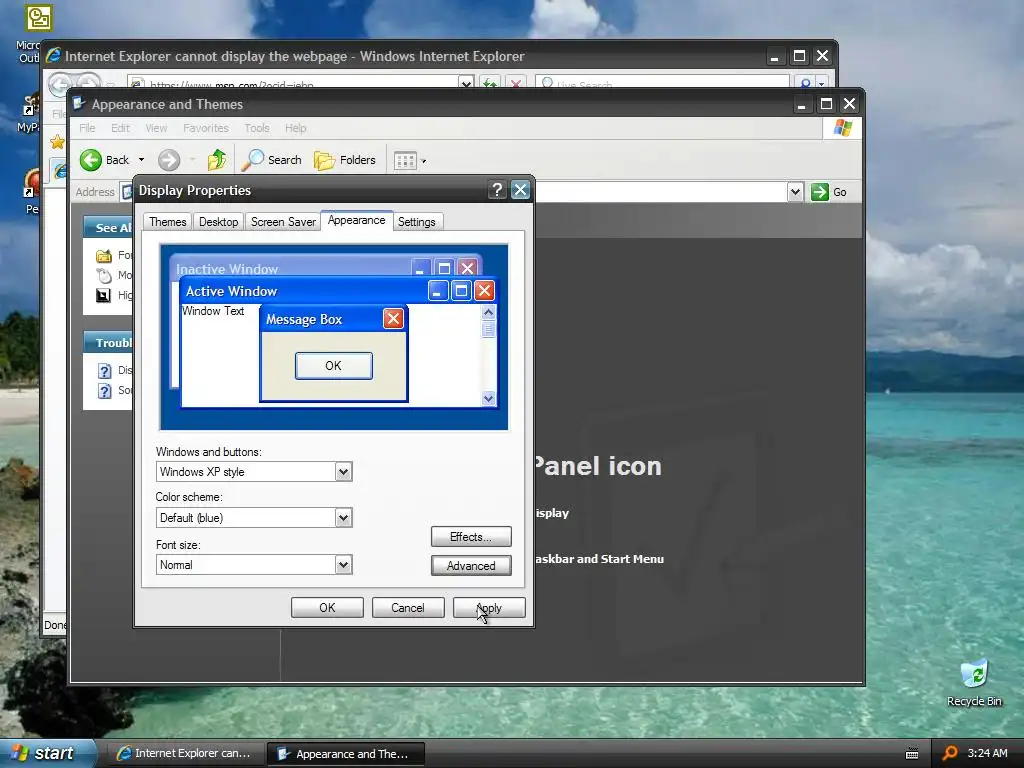Screen dimensions: 1024x768
Task: Click the Forward arrow icon
Action: [x=168, y=160]
